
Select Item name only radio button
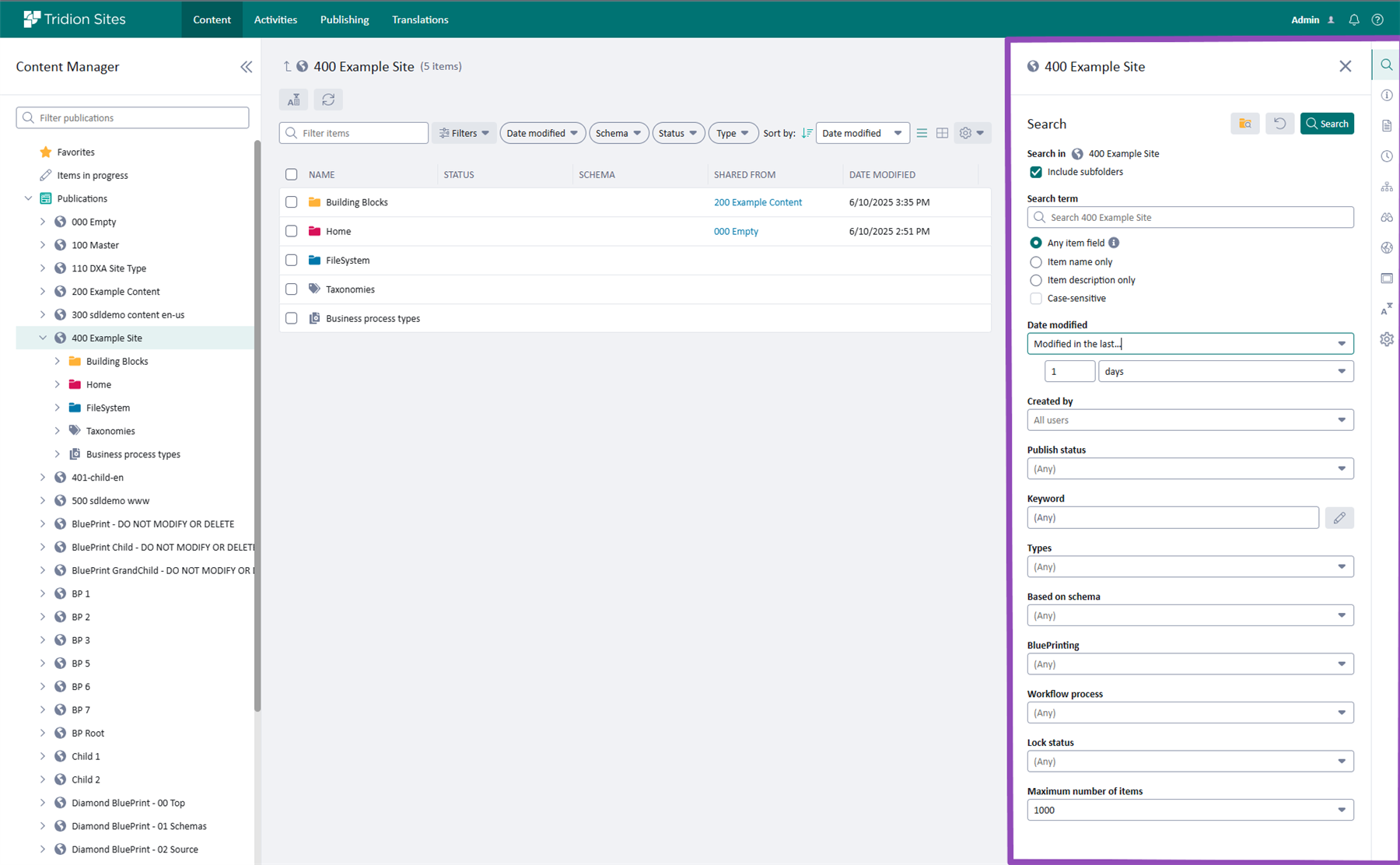coord(1036,262)
